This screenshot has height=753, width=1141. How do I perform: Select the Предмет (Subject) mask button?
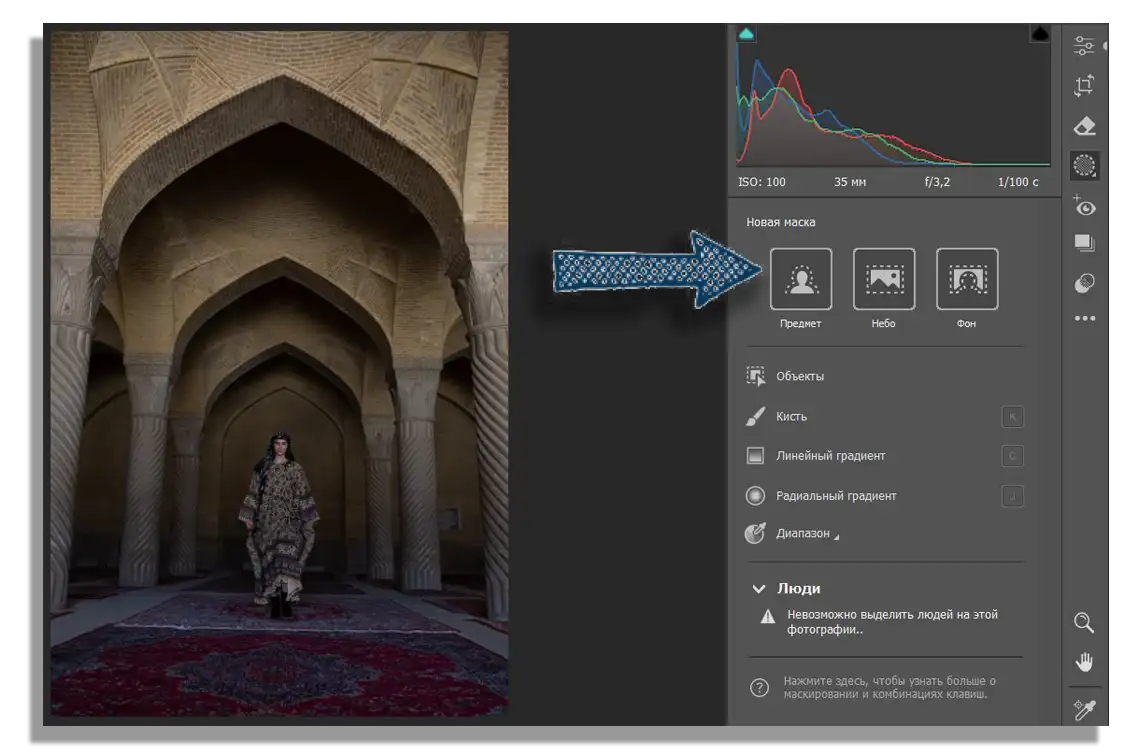click(800, 279)
